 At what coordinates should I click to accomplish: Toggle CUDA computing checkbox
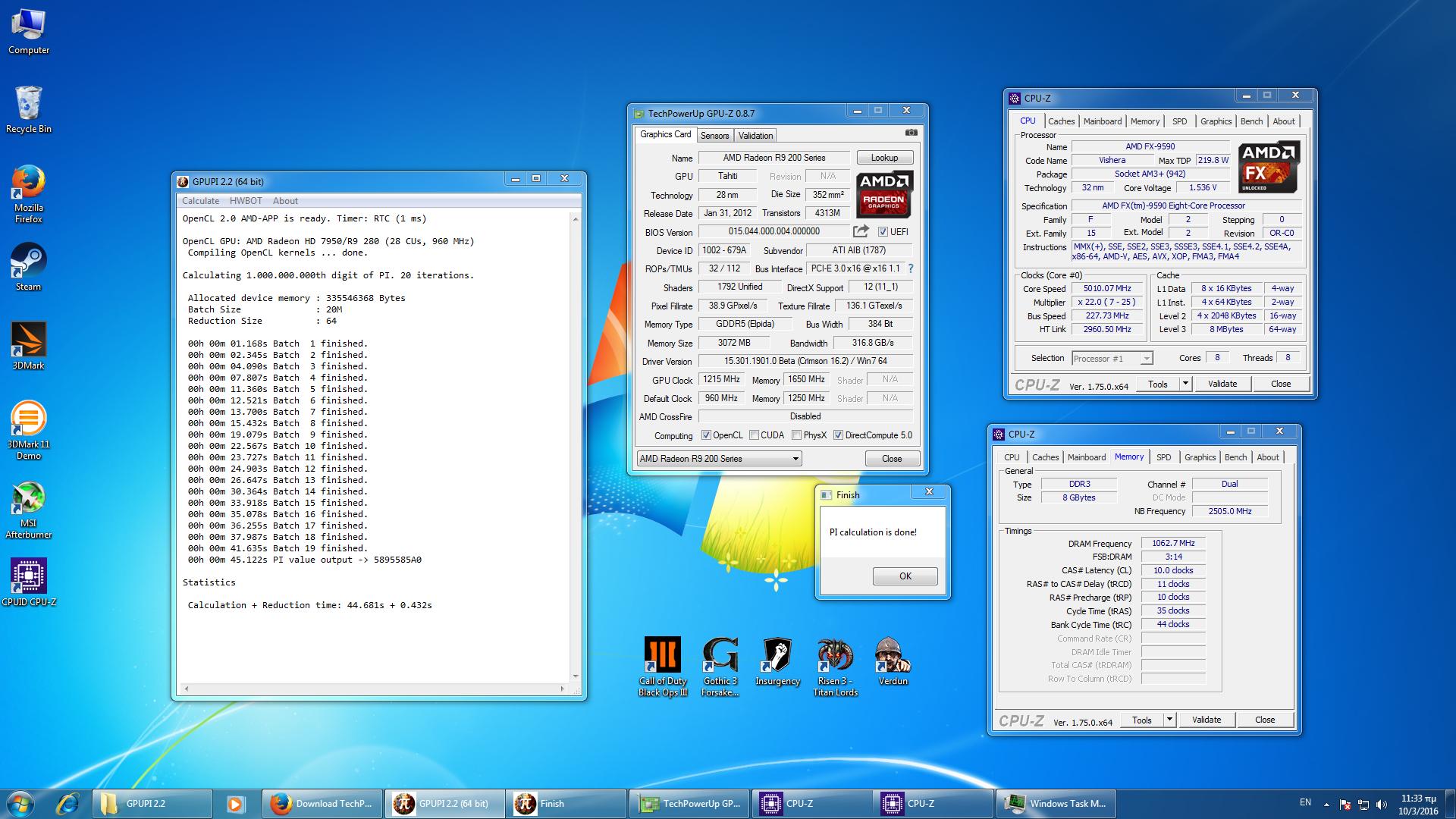pos(754,435)
